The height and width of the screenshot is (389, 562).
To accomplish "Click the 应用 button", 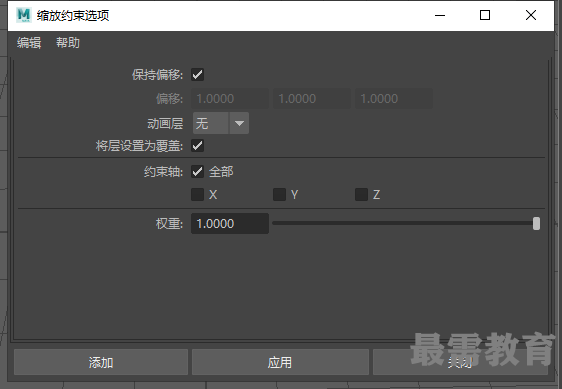I will tap(280, 362).
